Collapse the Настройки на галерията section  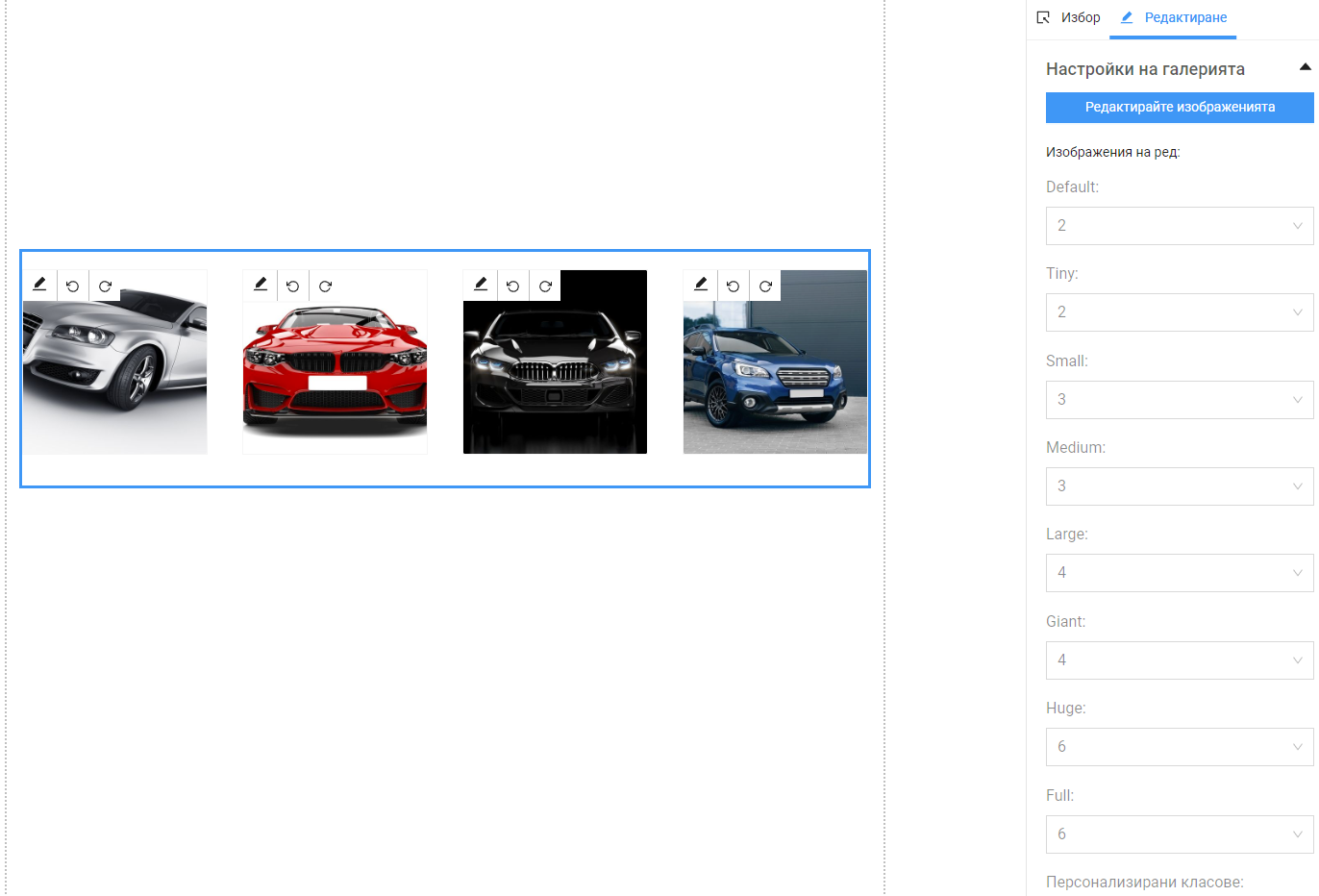(1305, 67)
